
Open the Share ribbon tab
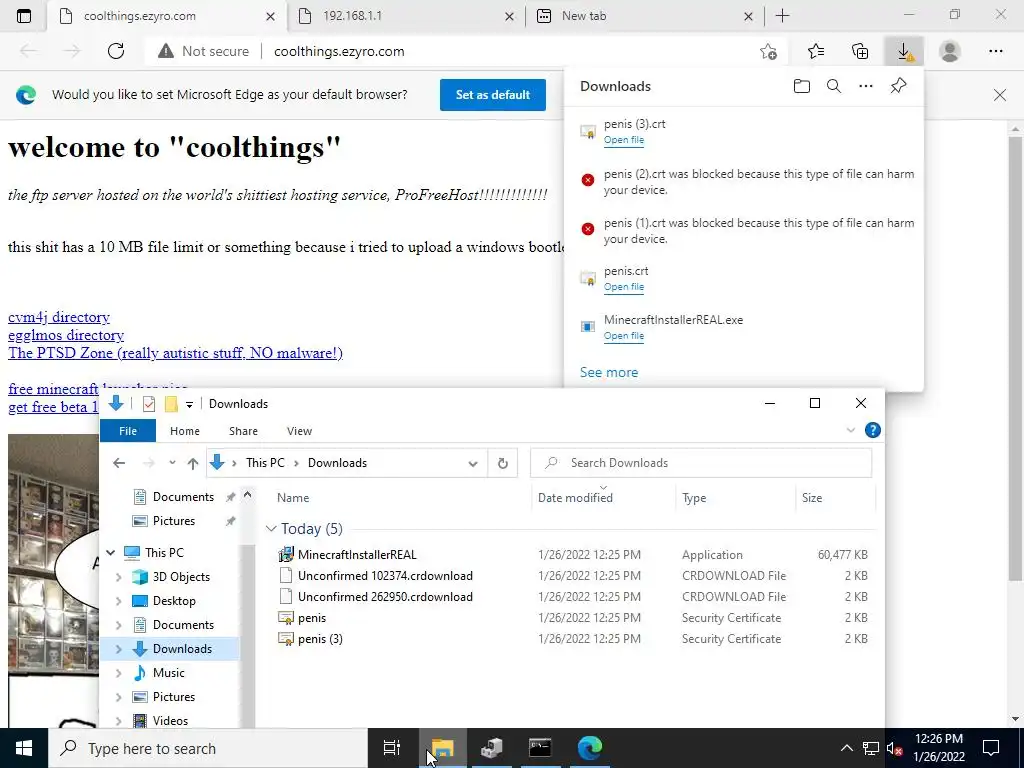244,431
